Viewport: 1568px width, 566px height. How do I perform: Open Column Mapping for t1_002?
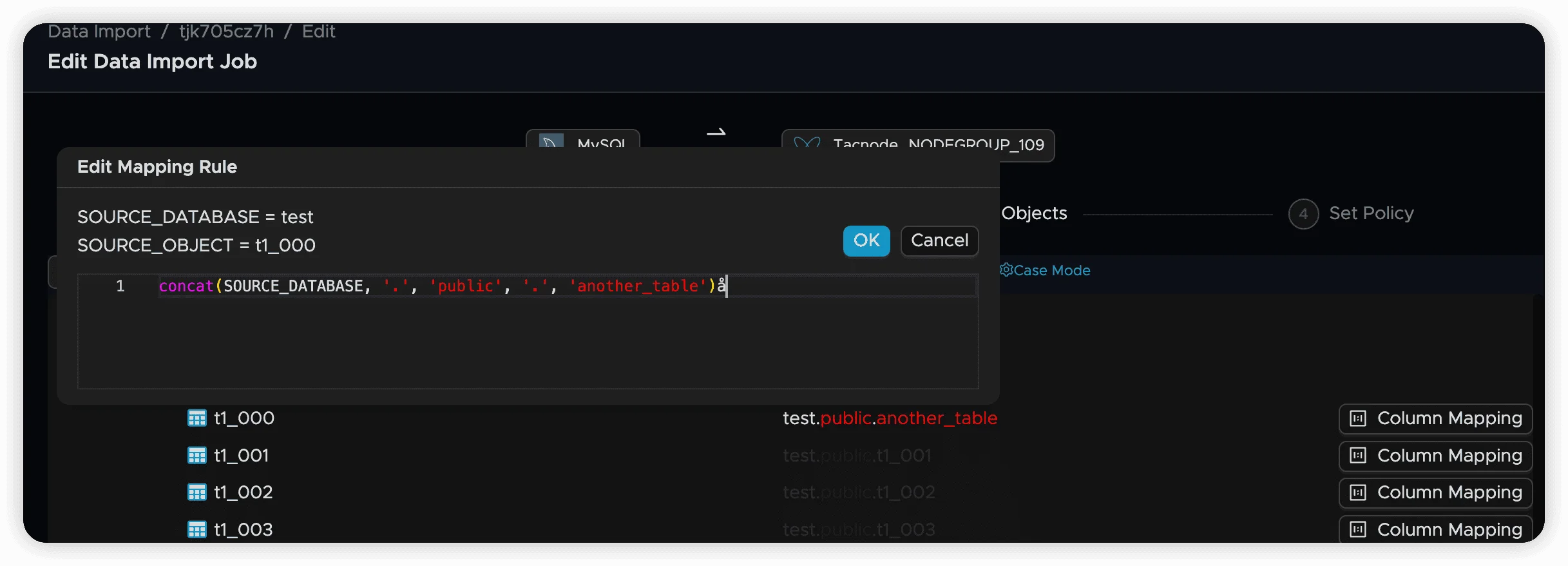tap(1435, 493)
